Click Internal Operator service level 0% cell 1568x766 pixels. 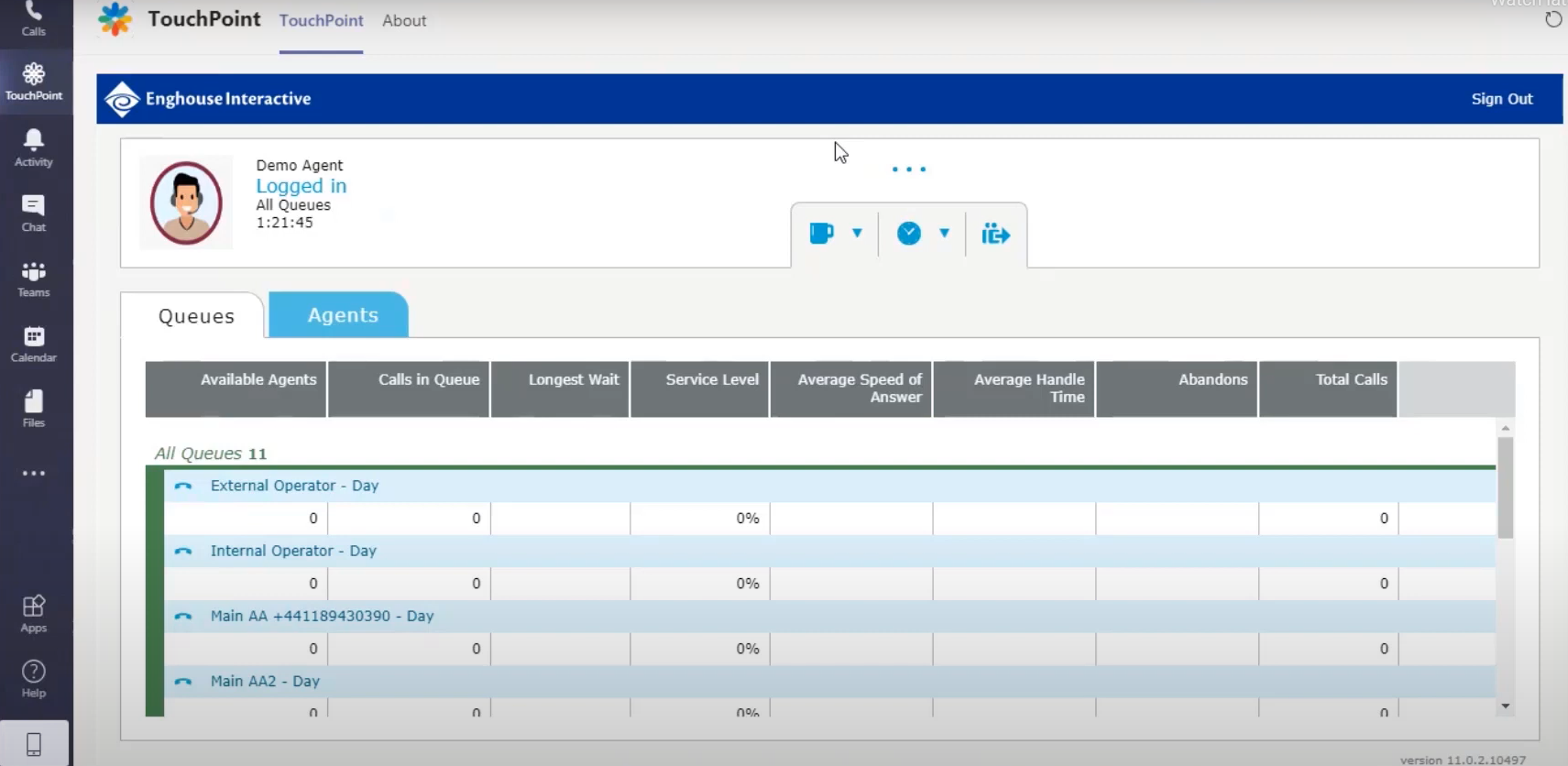(x=699, y=584)
